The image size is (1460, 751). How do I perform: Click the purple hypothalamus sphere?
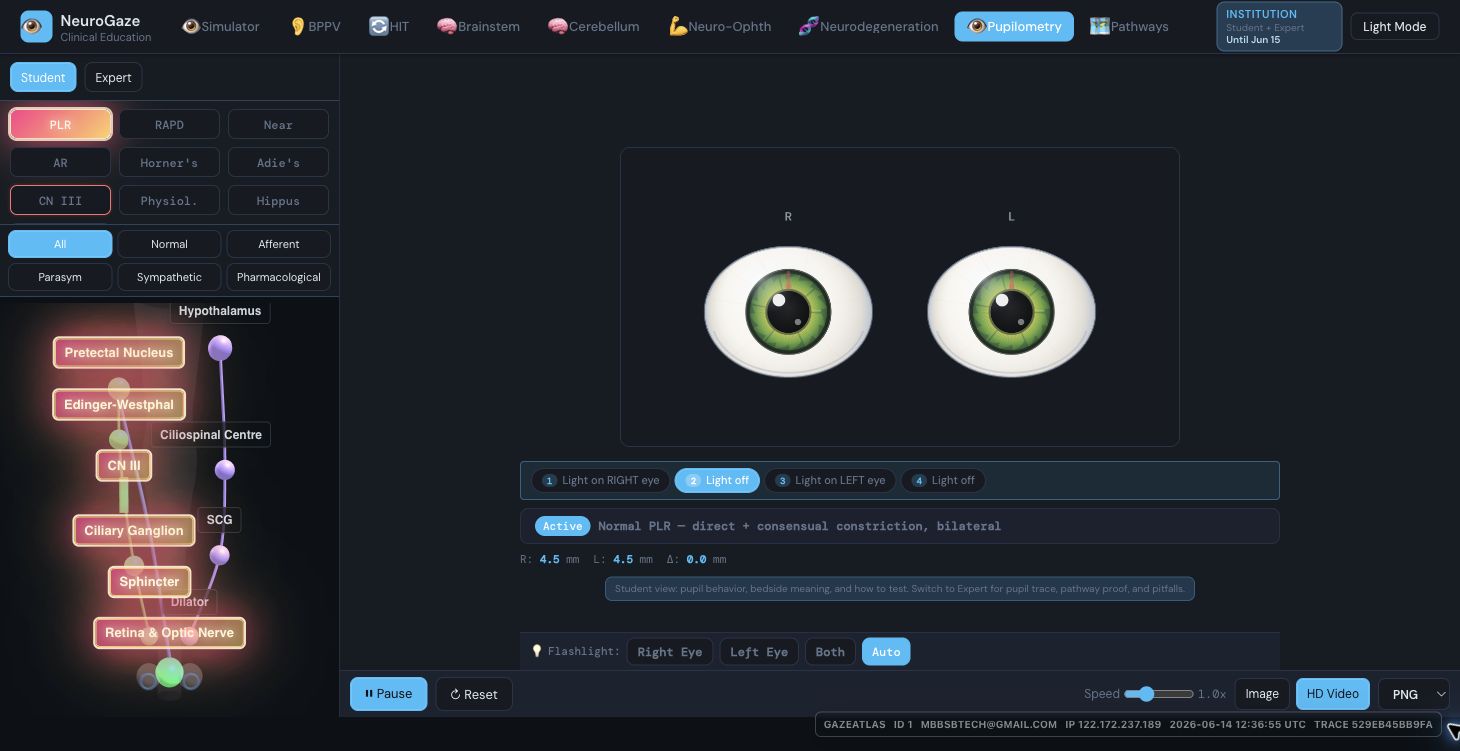(220, 348)
